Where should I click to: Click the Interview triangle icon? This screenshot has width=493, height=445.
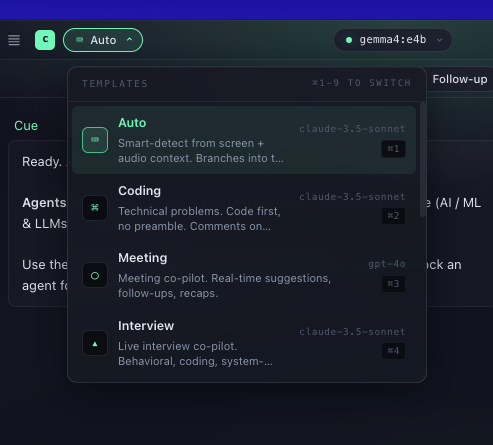click(x=95, y=343)
